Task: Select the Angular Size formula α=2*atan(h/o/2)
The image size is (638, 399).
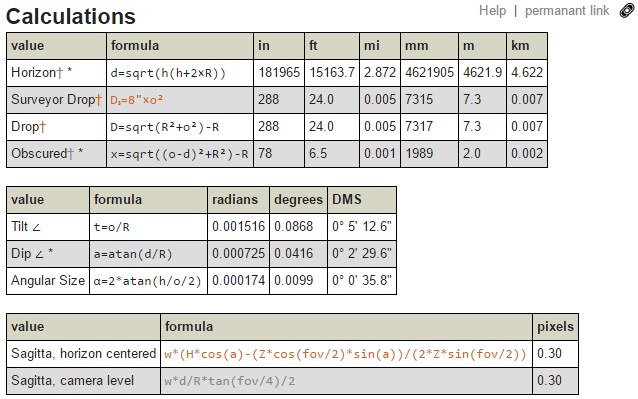Action: point(147,281)
